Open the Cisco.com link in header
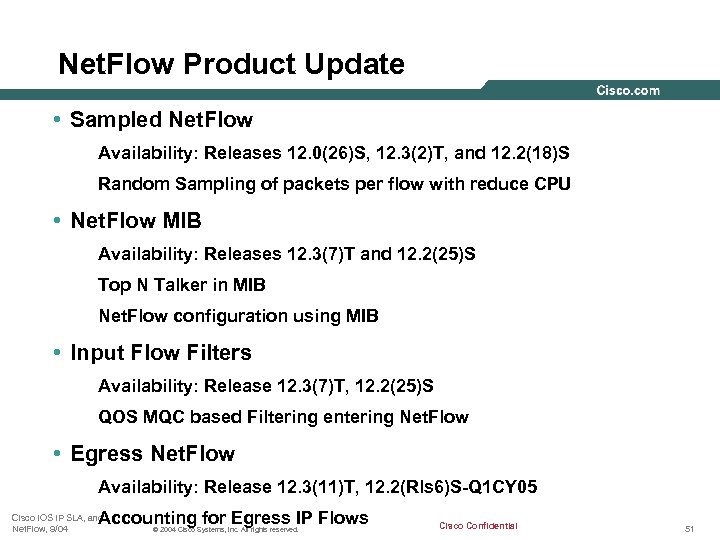 [x=628, y=91]
